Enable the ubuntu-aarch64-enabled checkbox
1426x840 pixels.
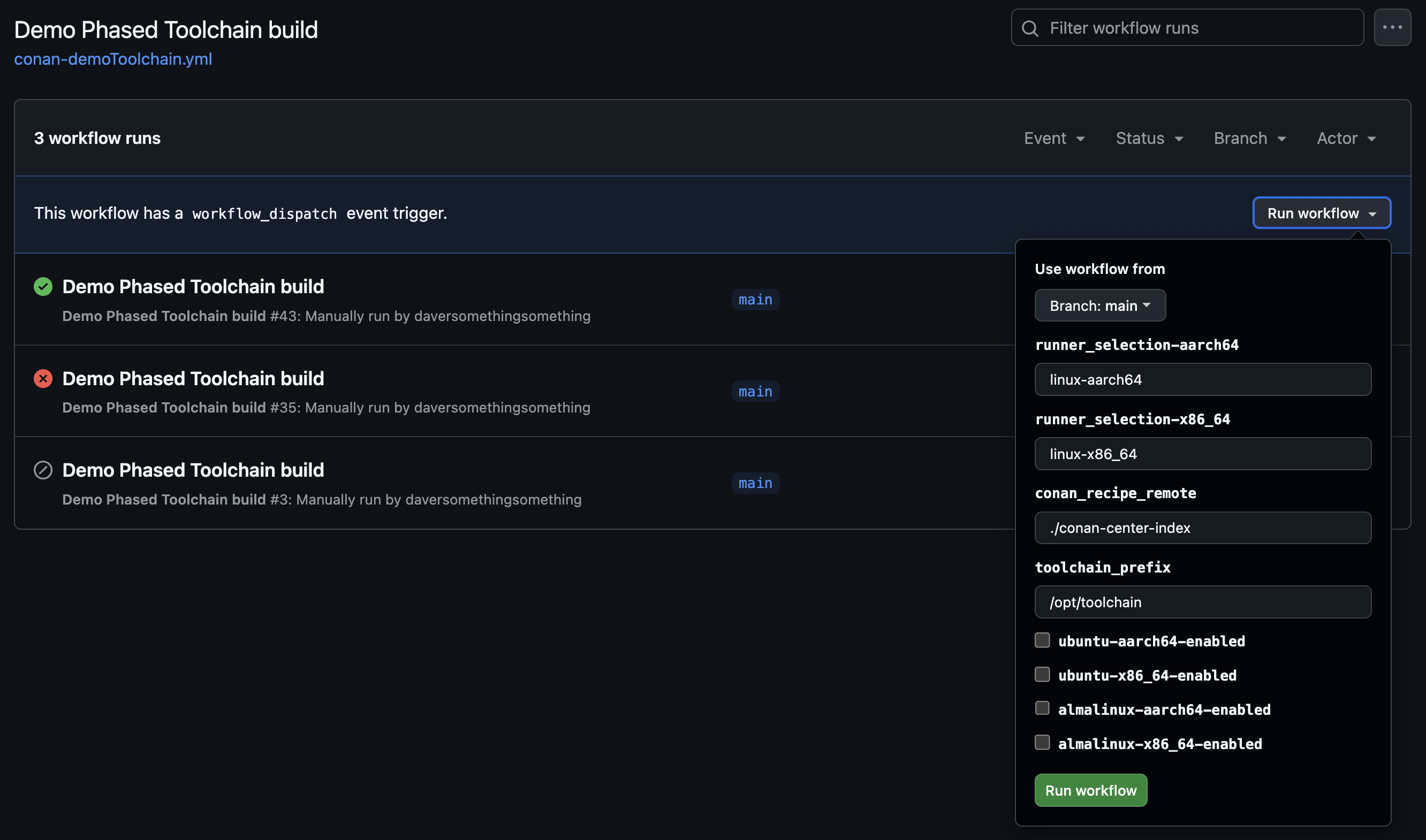(1042, 640)
